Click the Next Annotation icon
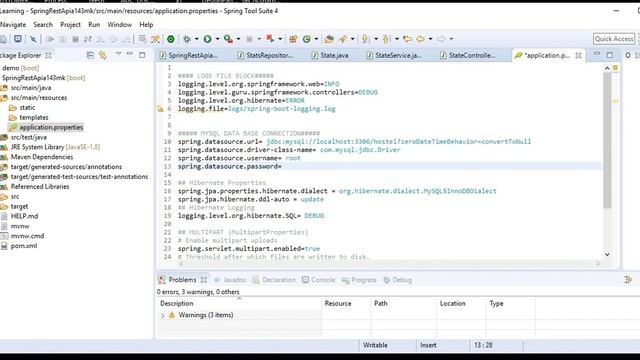 pos(365,39)
